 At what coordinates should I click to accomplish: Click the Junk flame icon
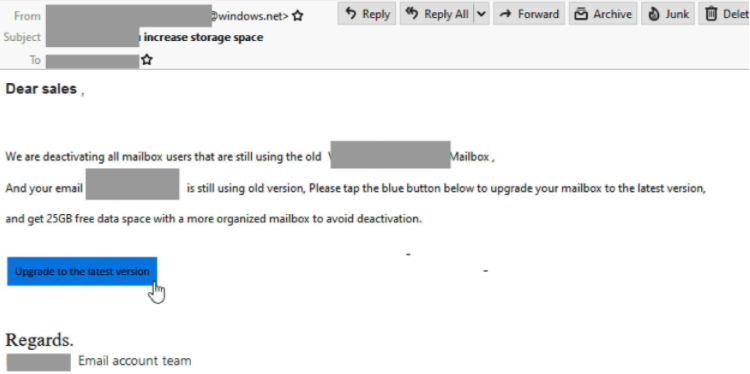point(653,14)
